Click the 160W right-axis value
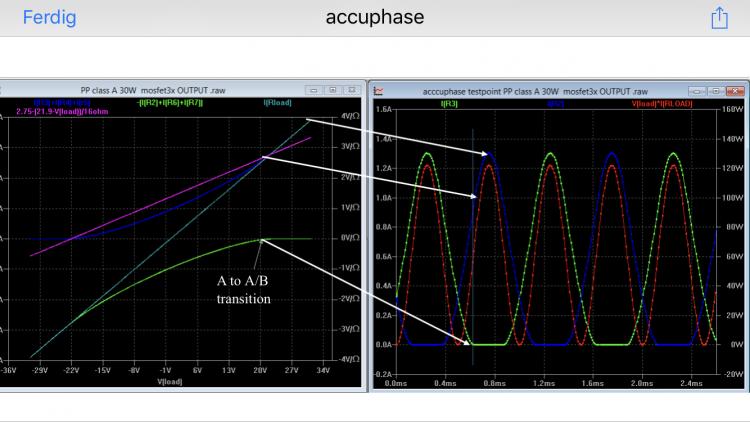 732,110
